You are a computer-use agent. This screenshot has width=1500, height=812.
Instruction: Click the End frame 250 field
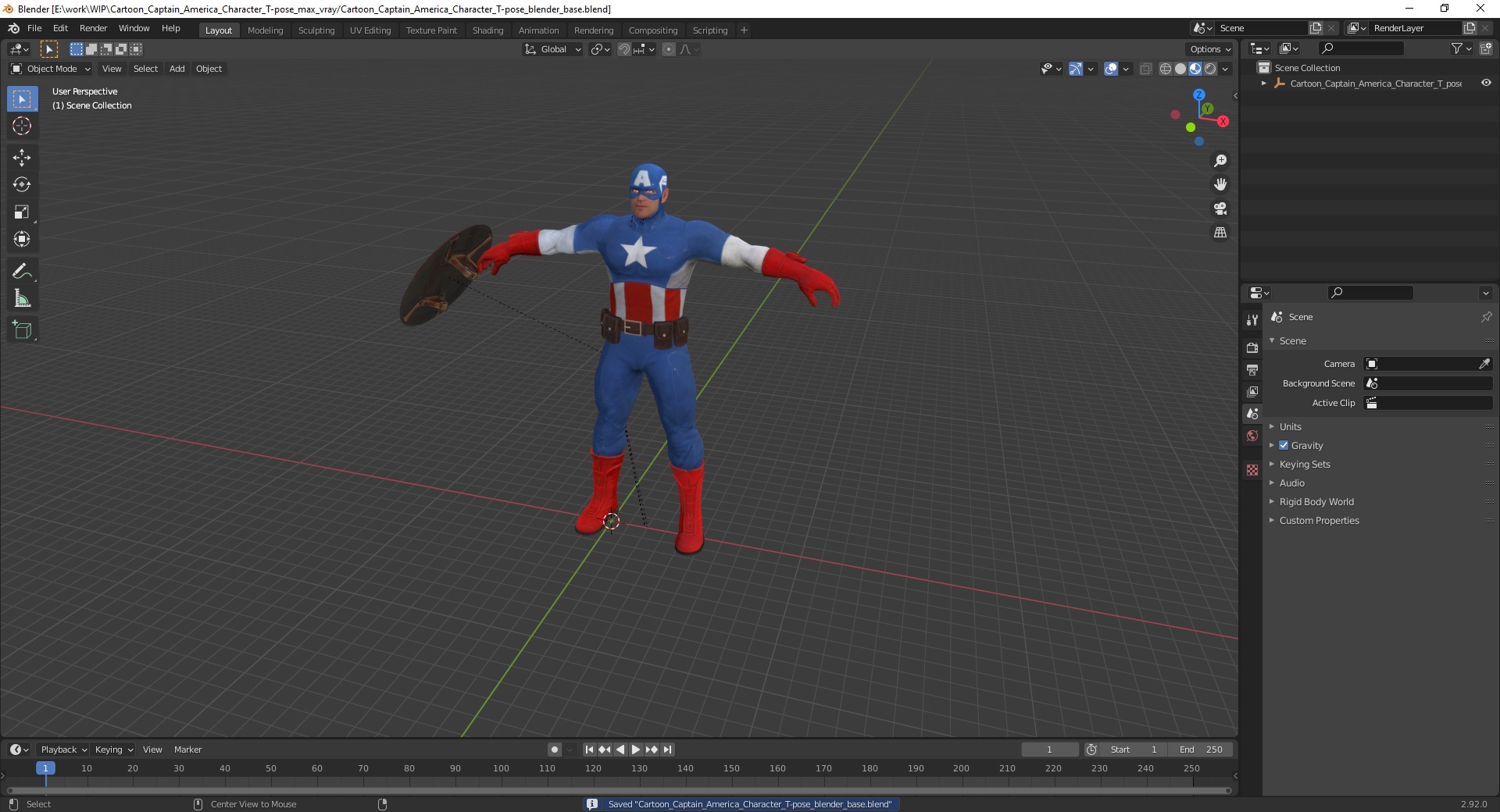(1202, 750)
